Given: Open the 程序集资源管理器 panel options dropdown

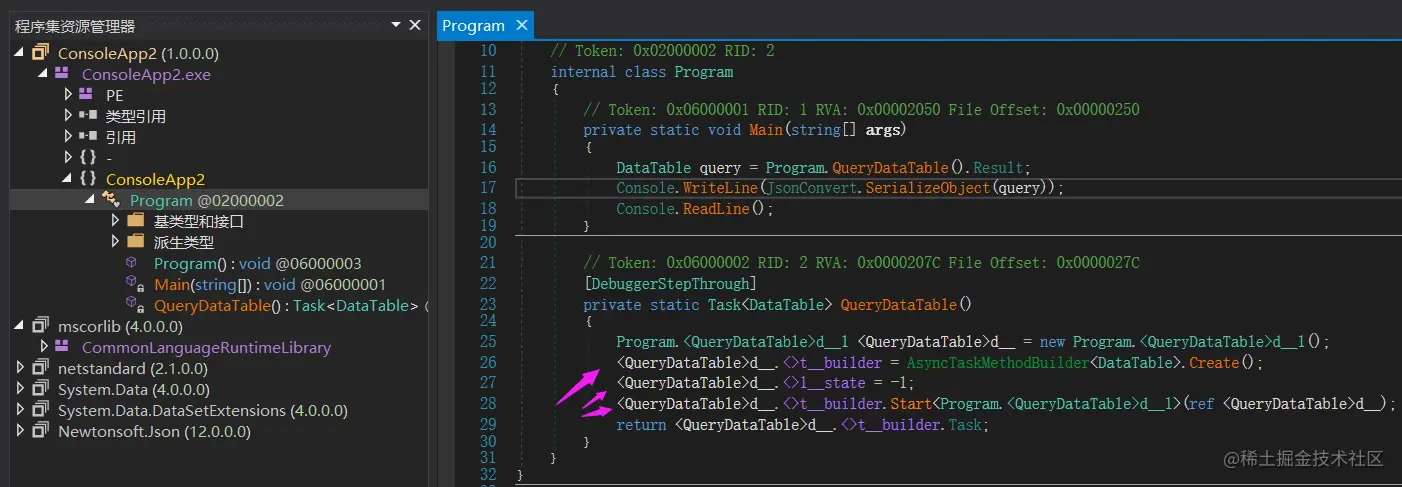Looking at the screenshot, I should [x=396, y=24].
